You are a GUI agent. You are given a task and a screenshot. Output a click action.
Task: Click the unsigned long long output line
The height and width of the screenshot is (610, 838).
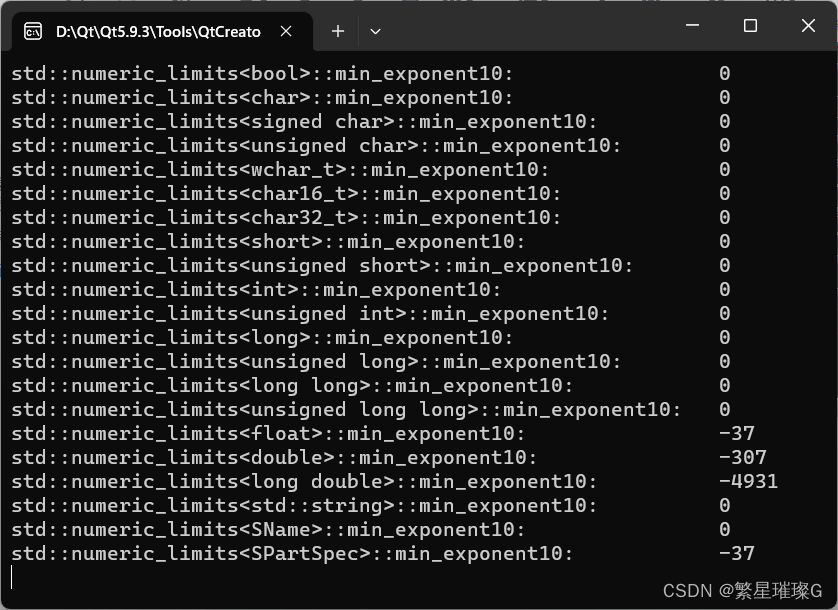tap(300, 409)
